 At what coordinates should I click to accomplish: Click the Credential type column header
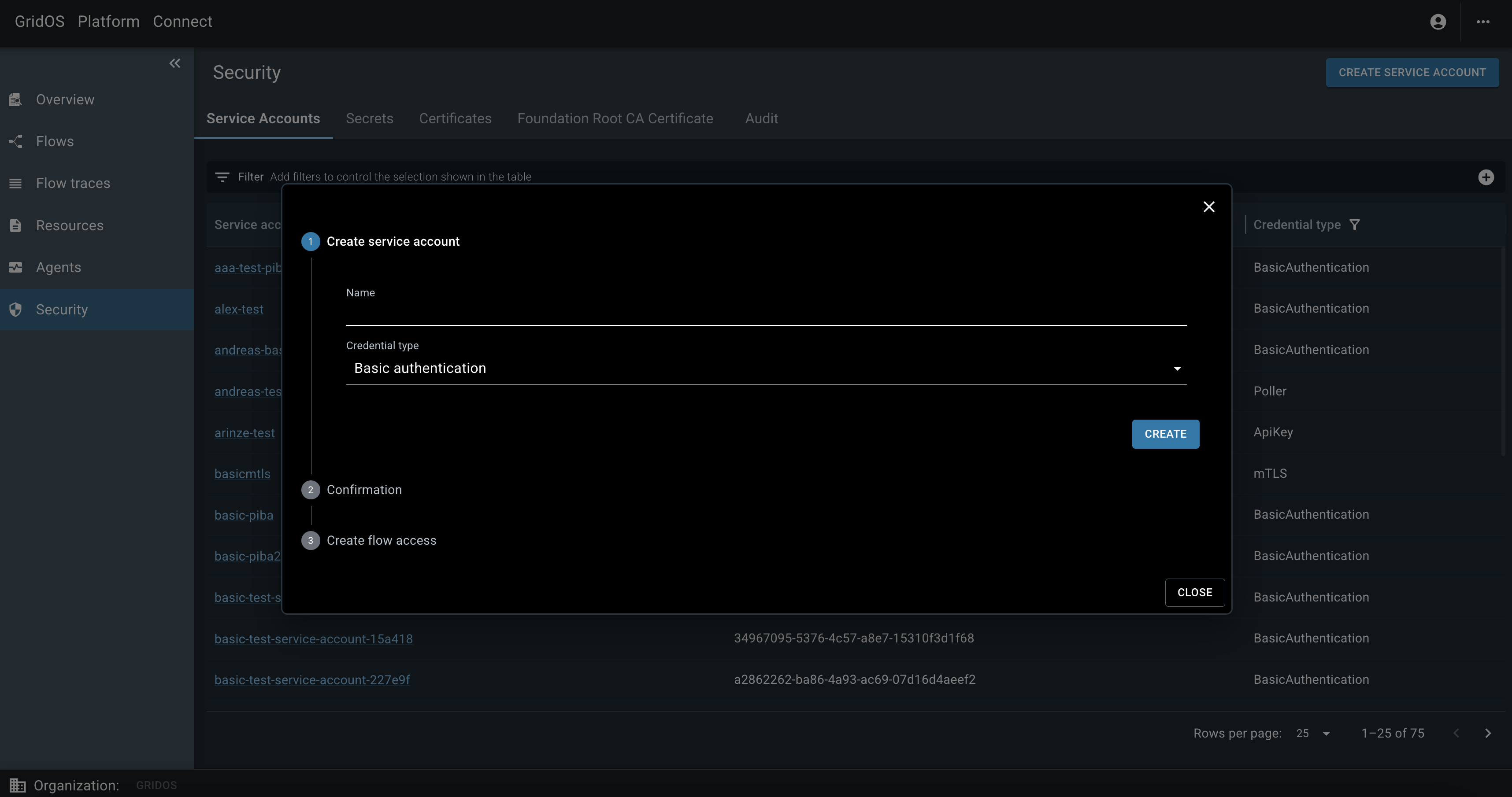pos(1297,225)
